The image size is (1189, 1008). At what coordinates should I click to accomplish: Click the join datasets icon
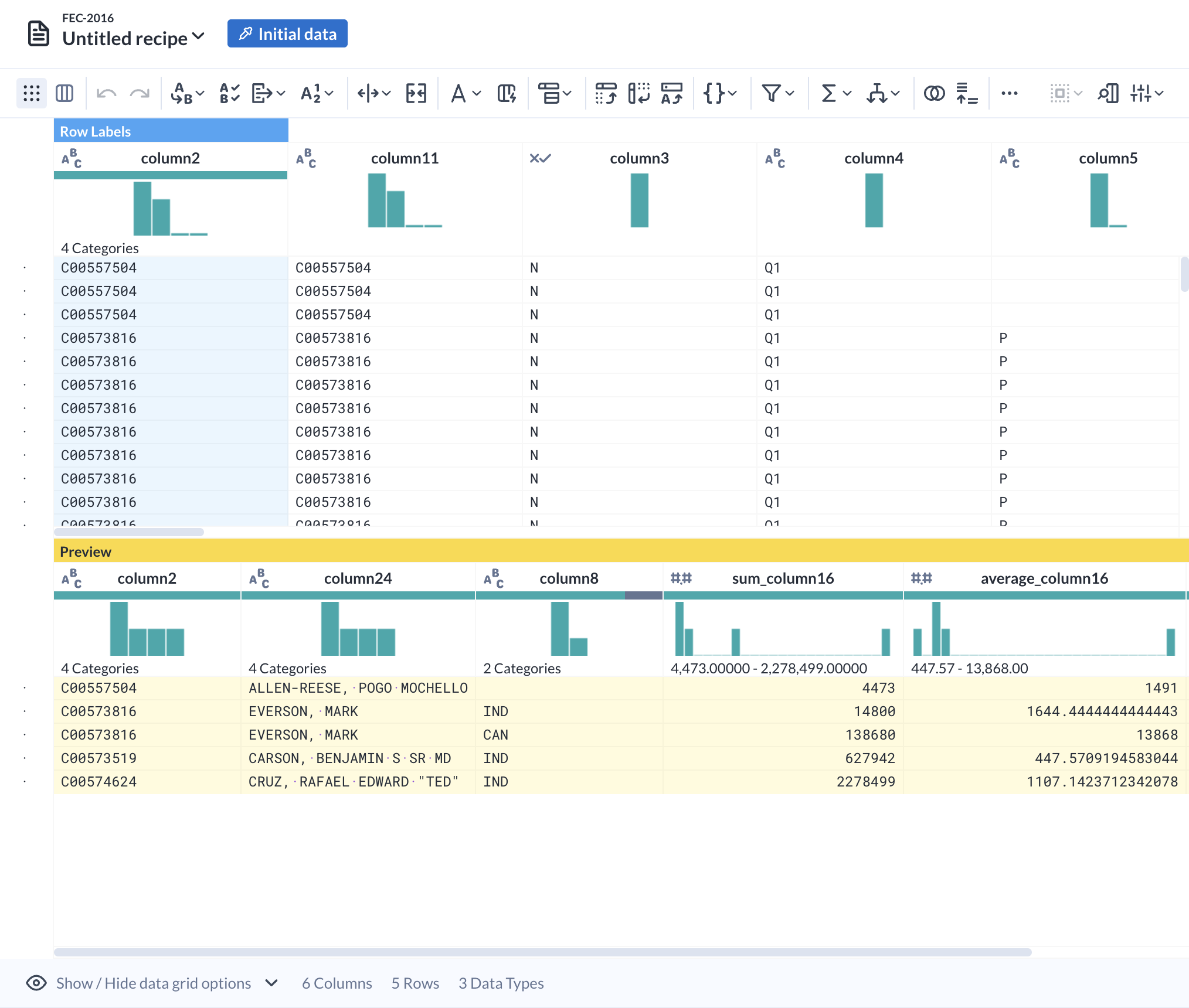[x=934, y=93]
